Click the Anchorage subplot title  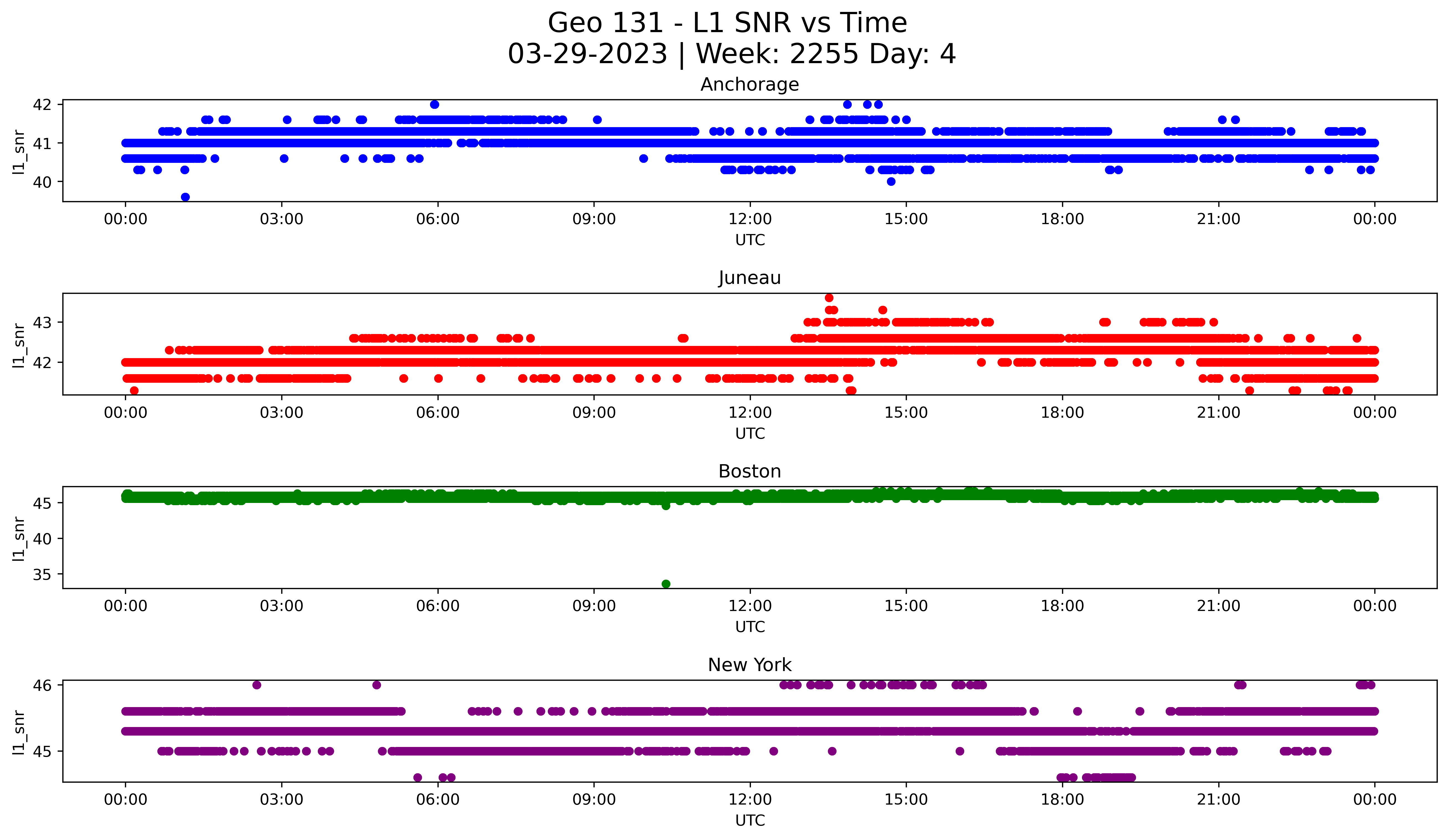click(749, 84)
